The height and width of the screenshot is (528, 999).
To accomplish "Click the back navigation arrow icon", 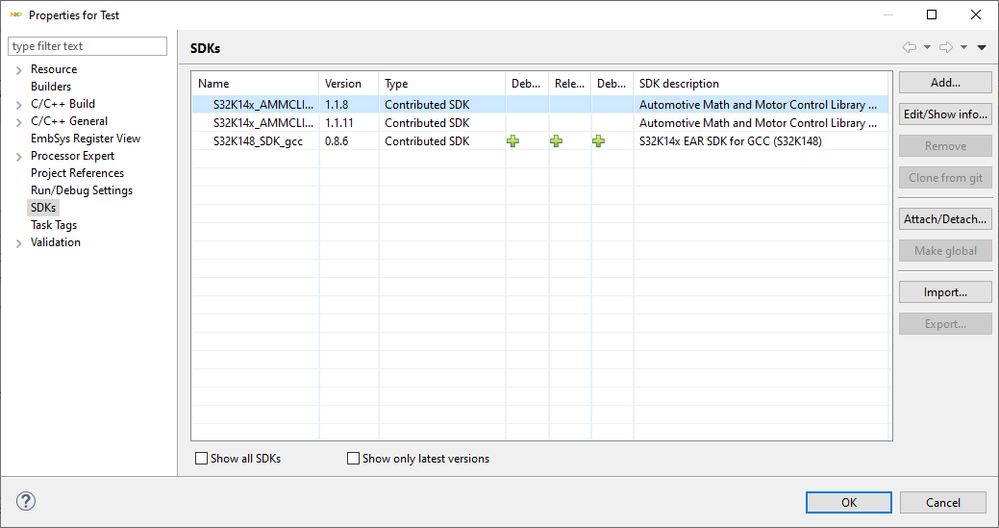I will point(909,47).
